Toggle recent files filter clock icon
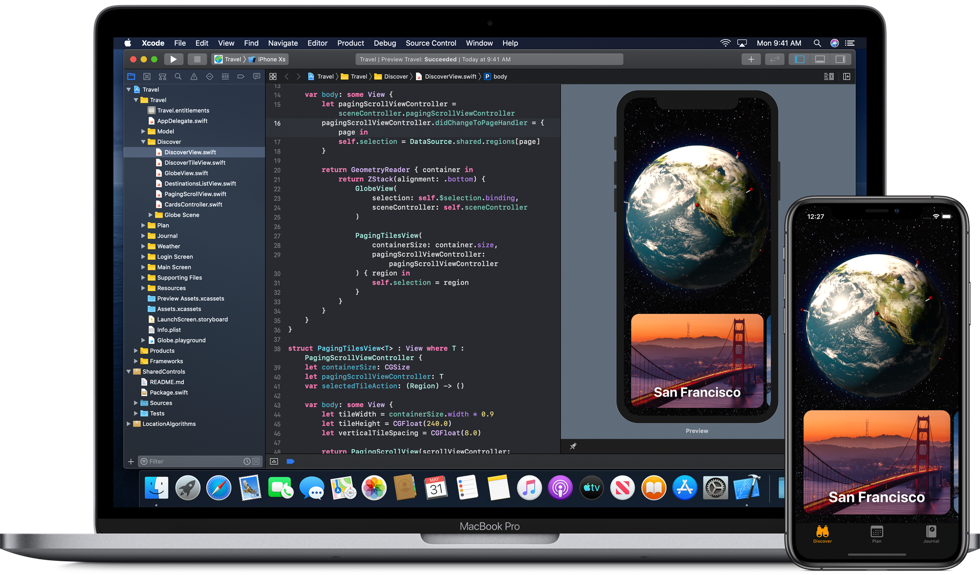The height and width of the screenshot is (575, 980). tap(247, 461)
